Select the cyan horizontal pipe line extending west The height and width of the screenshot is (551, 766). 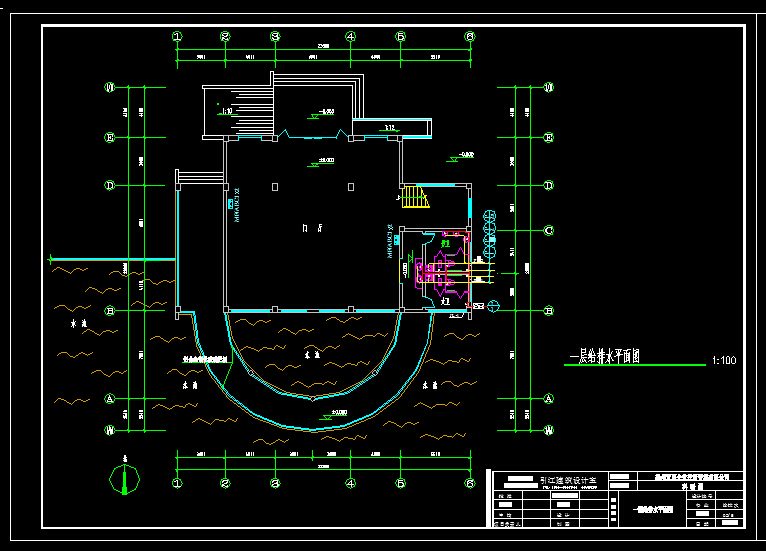click(113, 259)
